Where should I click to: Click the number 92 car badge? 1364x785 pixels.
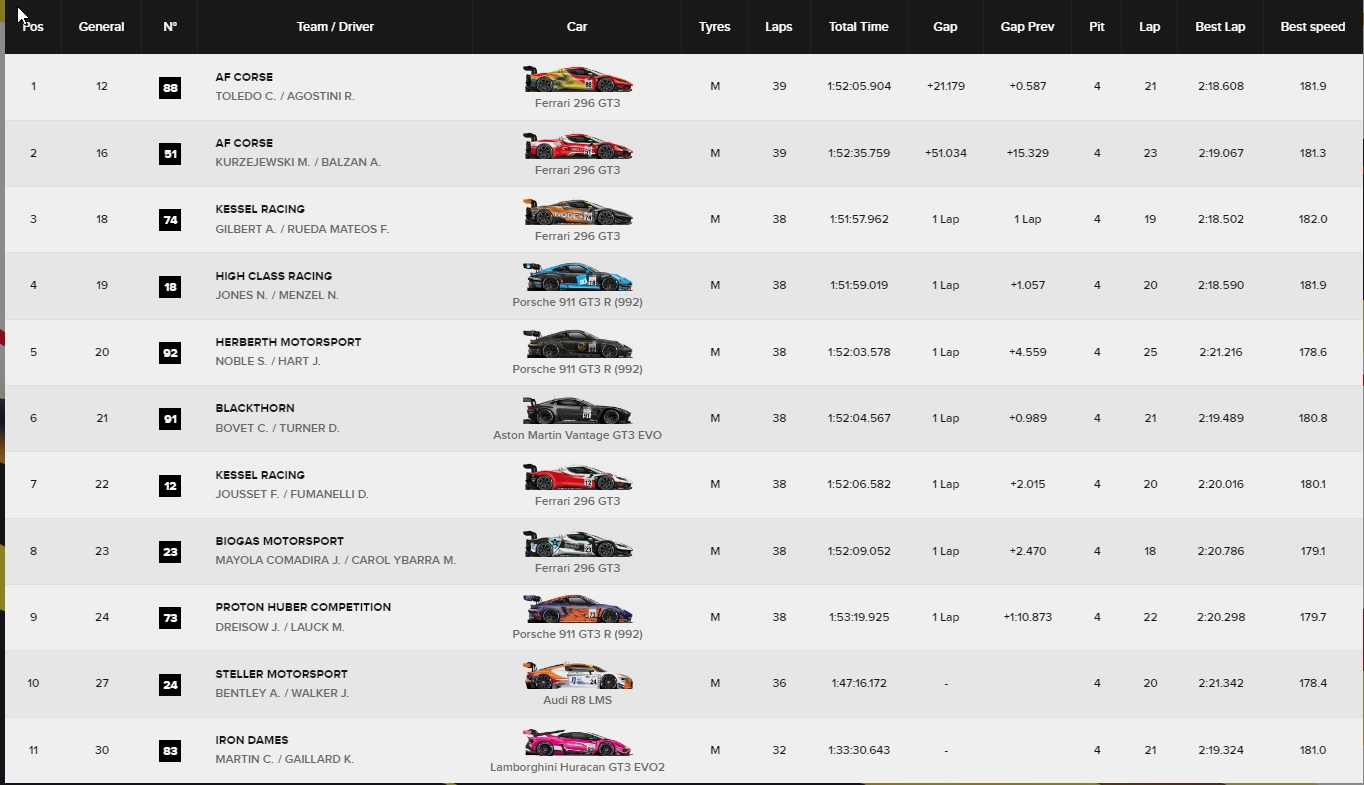click(170, 353)
